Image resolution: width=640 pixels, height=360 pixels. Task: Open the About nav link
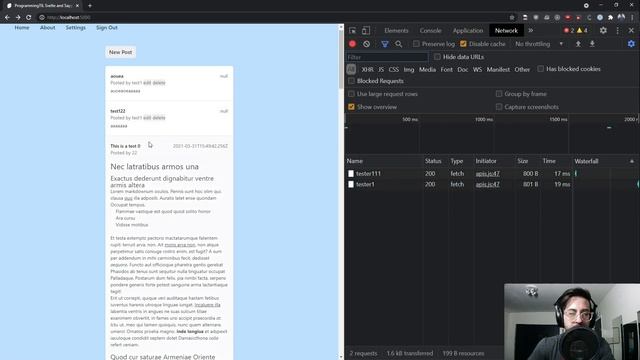click(x=48, y=28)
